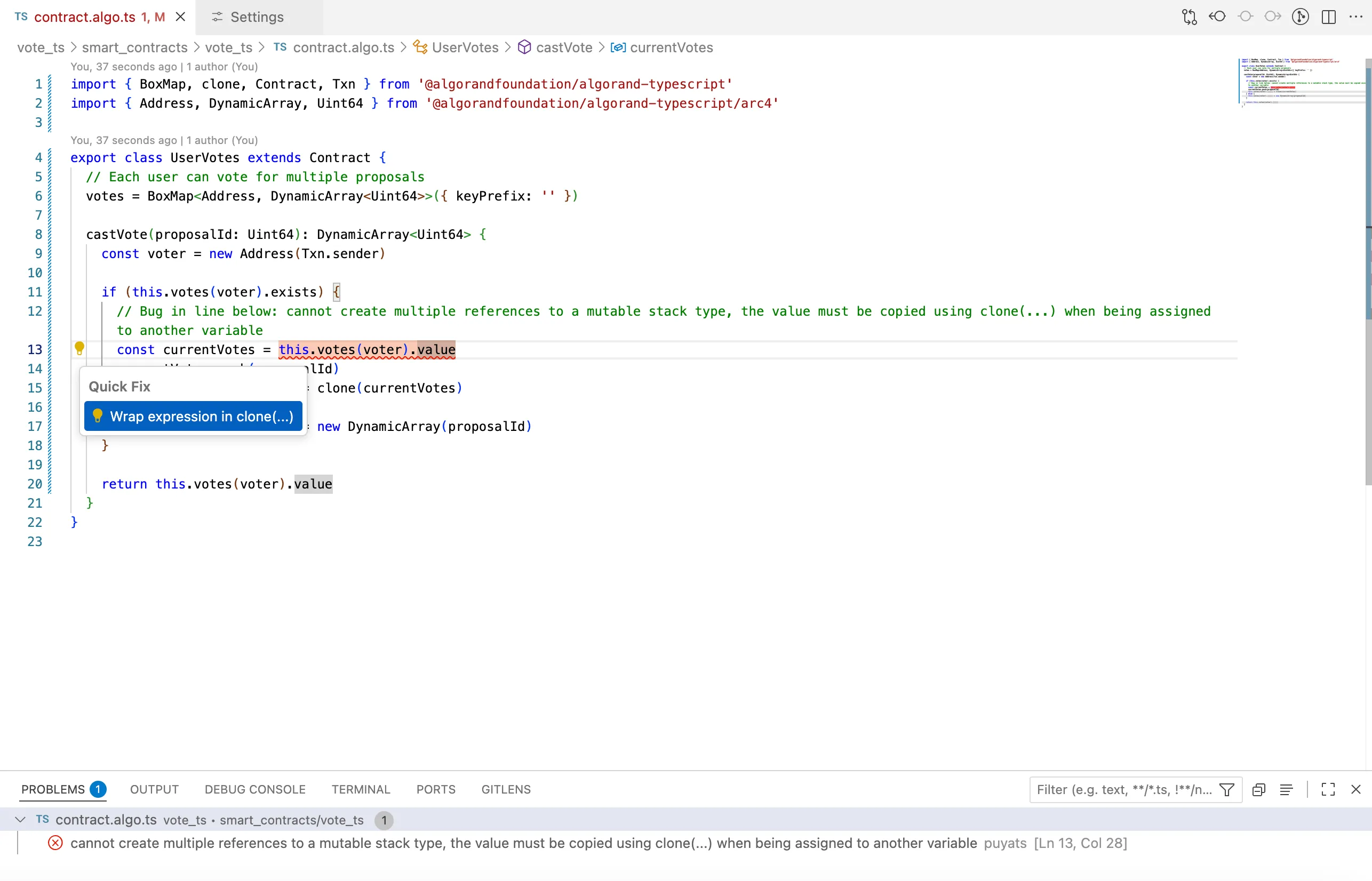Split the editor into two panes
Screen dimensions: 1372x881
[x=1328, y=17]
